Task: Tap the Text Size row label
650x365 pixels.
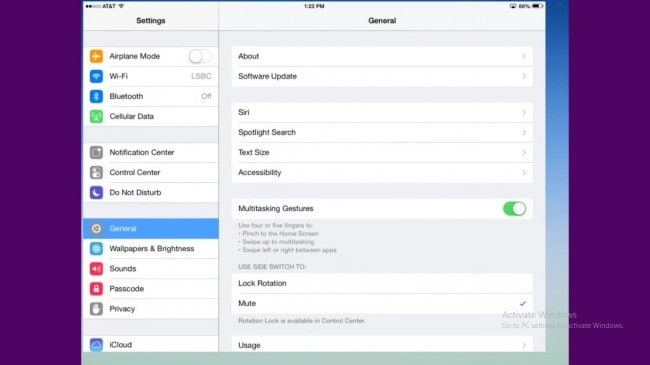Action: click(x=254, y=152)
